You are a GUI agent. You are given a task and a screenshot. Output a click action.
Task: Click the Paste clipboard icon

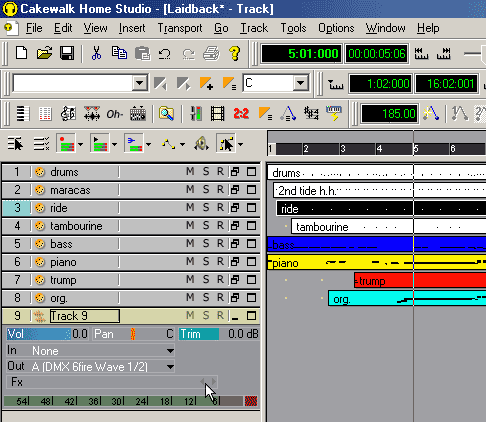click(x=142, y=53)
